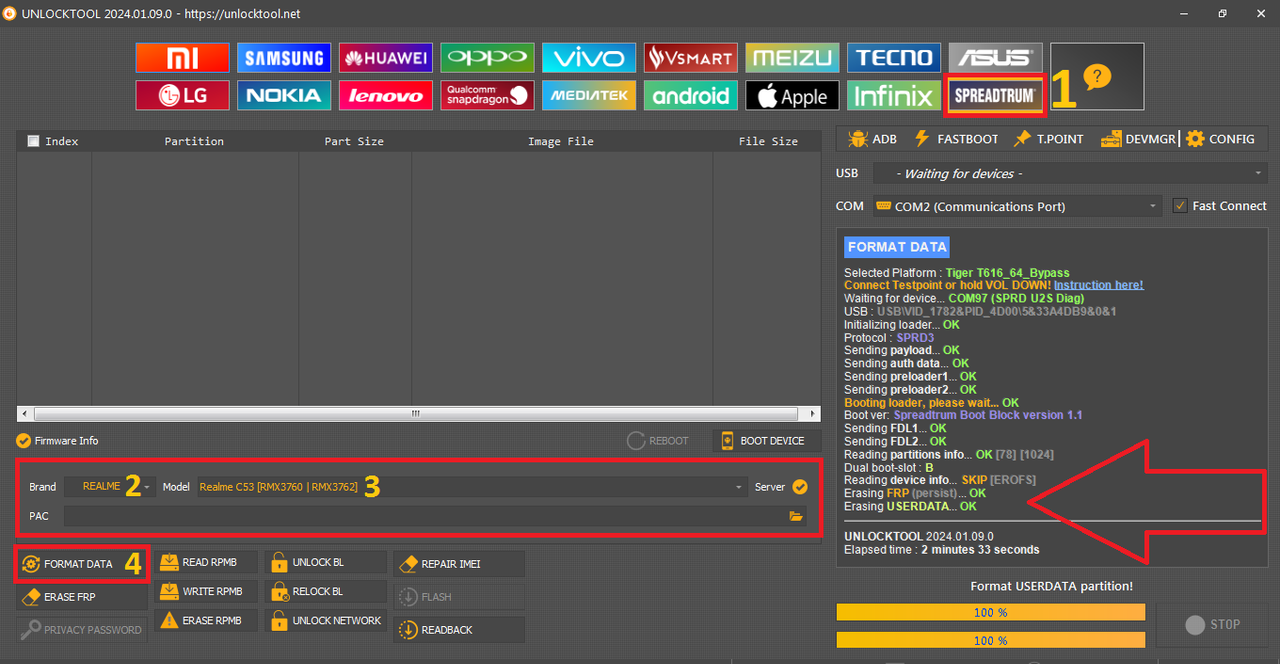Click the BOOT DEVICE button
This screenshot has width=1280, height=664.
[x=765, y=440]
